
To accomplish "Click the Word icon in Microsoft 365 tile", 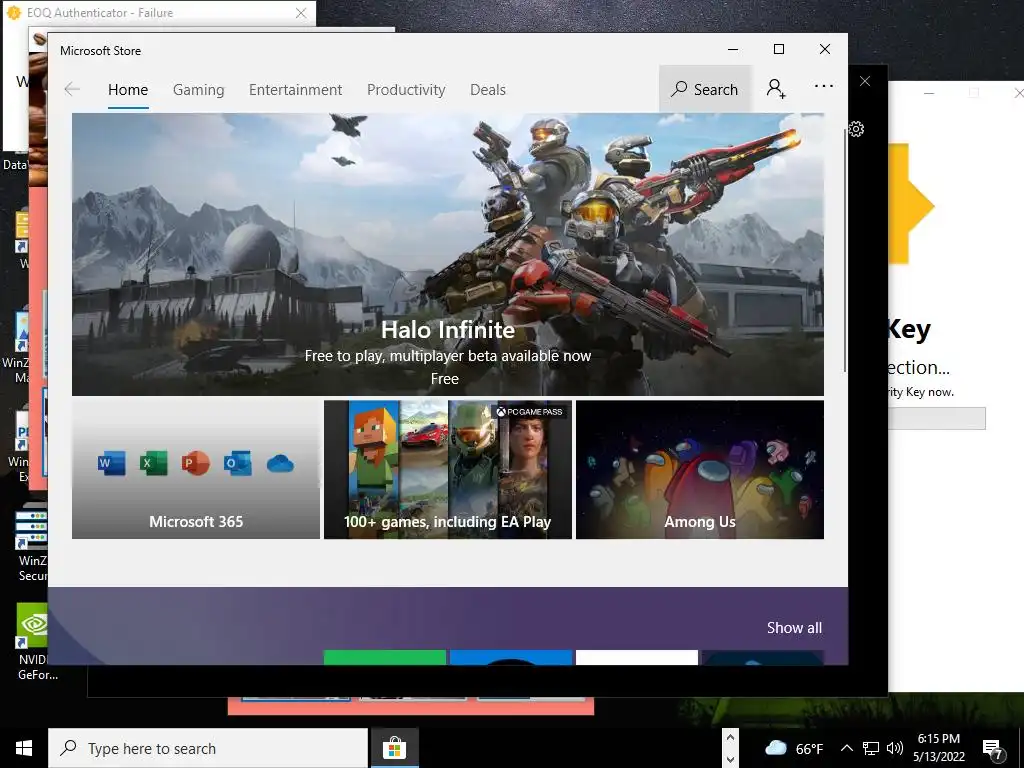I will (x=111, y=463).
